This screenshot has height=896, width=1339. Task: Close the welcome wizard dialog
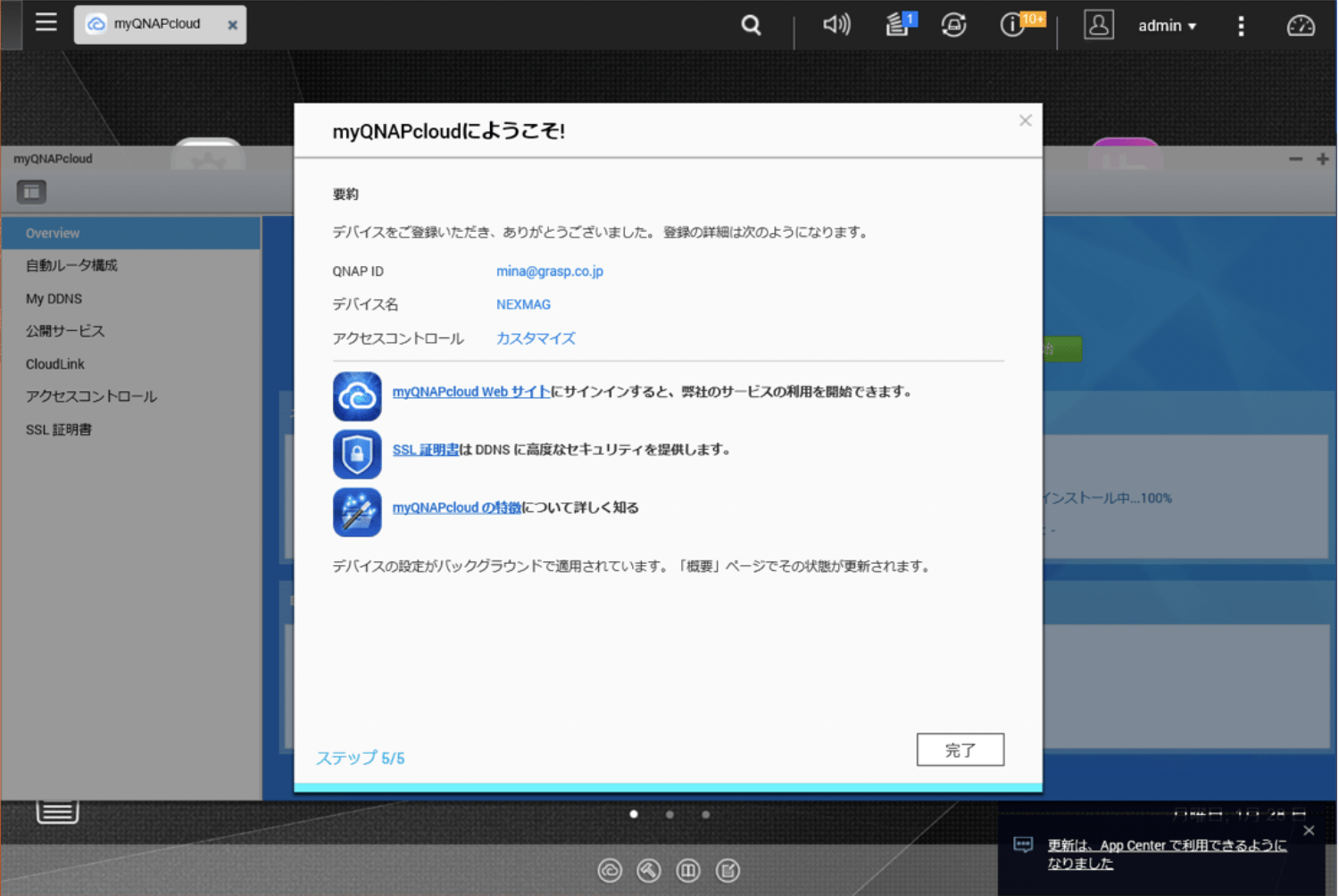tap(1025, 120)
